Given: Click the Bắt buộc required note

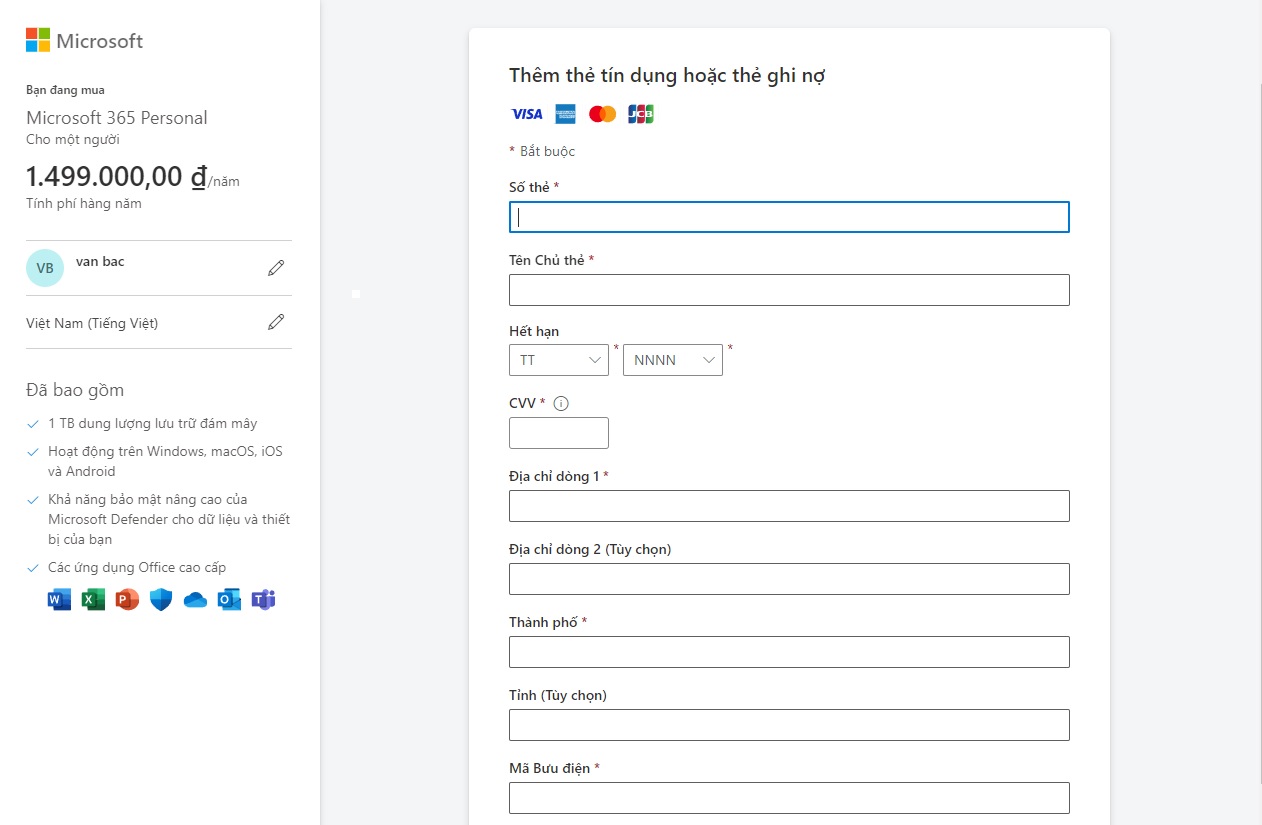Looking at the screenshot, I should pos(547,152).
